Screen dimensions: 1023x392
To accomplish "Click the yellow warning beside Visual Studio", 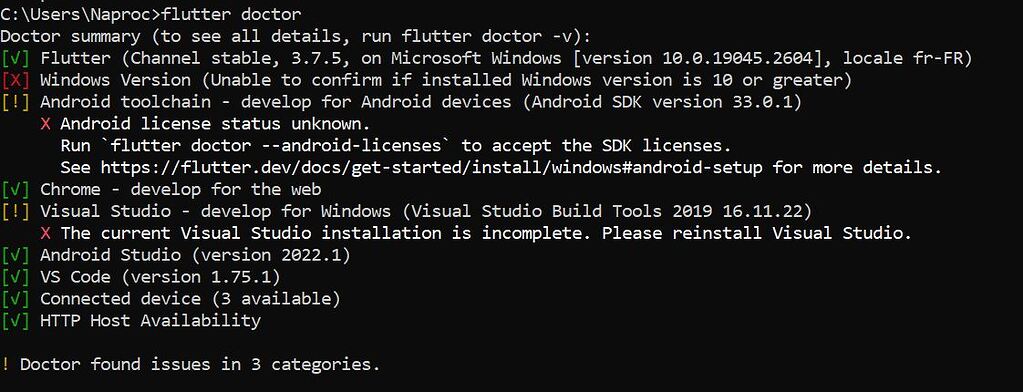I will (15, 211).
